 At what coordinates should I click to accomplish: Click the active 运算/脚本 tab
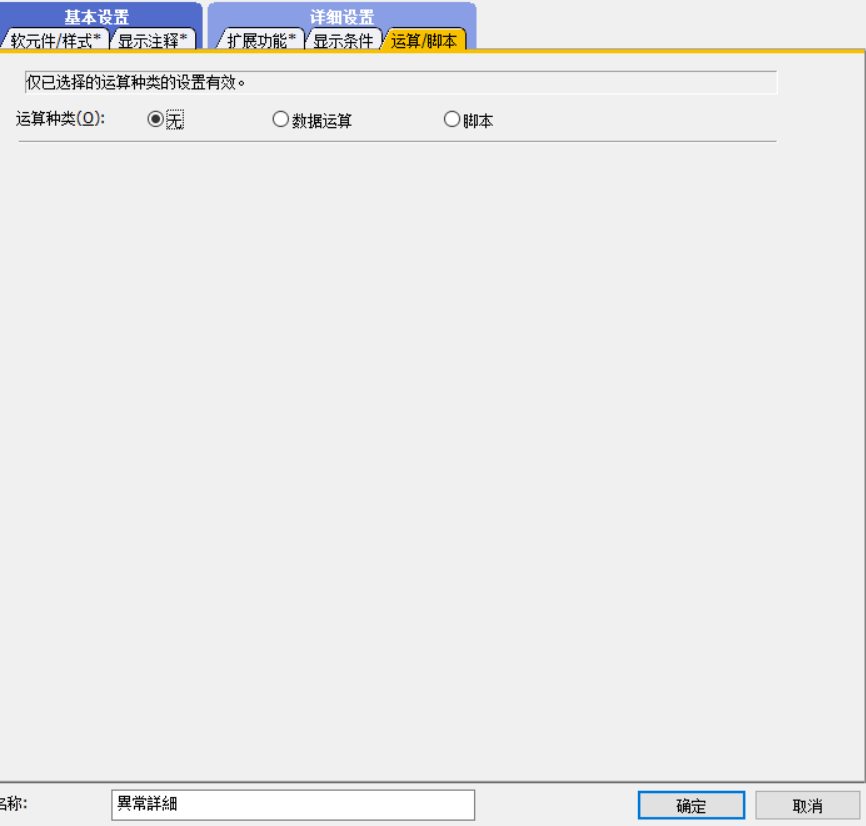pos(424,41)
